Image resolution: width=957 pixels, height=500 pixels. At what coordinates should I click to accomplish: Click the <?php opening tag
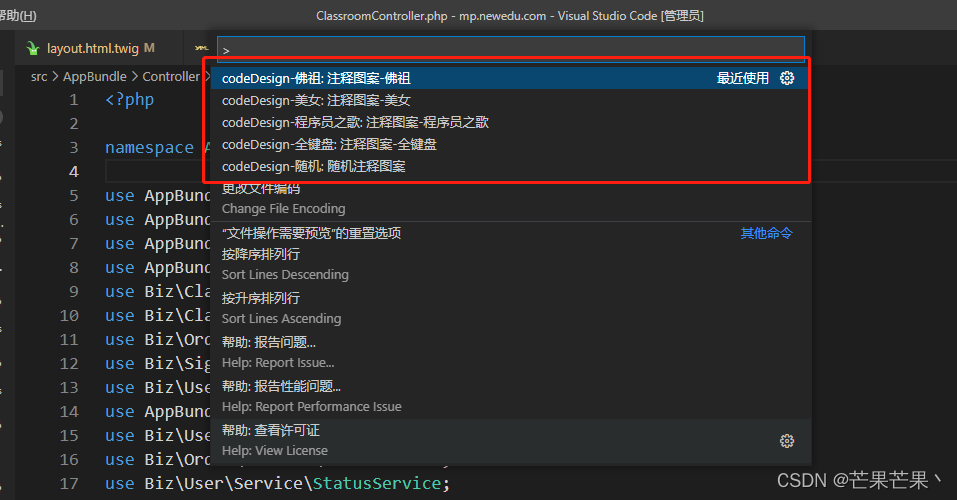(x=129, y=100)
